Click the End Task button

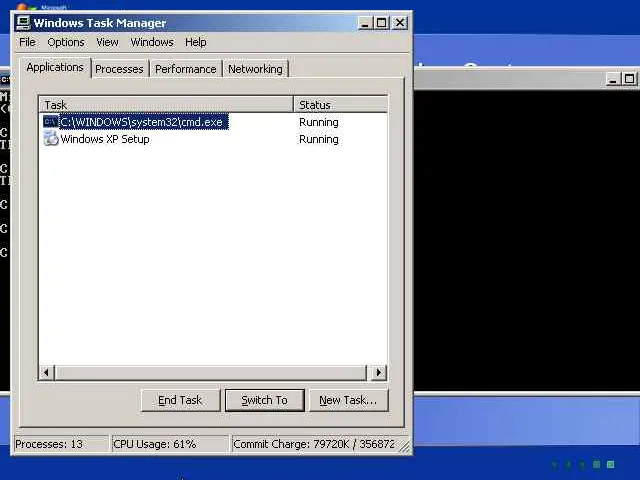(180, 400)
